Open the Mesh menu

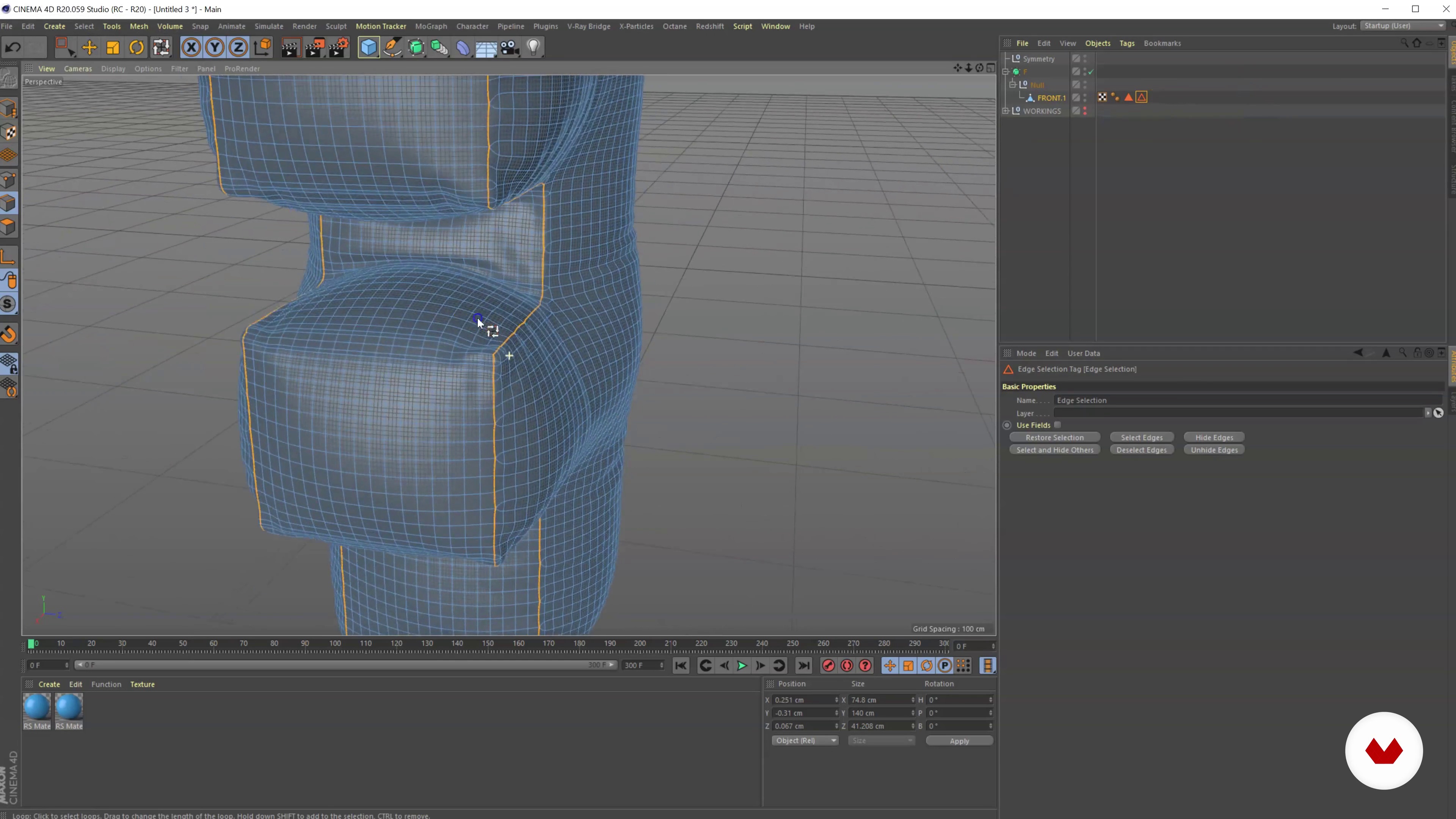(138, 26)
